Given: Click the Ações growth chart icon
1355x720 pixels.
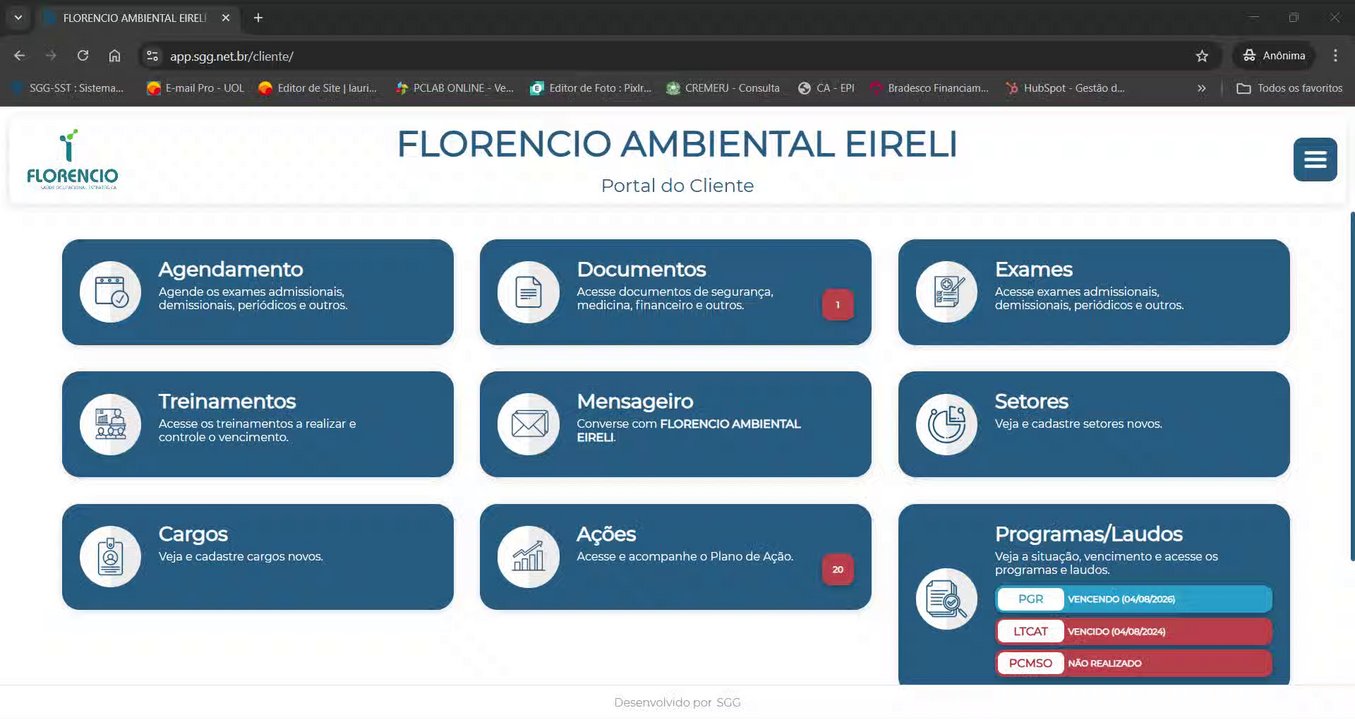Looking at the screenshot, I should click(x=528, y=556).
